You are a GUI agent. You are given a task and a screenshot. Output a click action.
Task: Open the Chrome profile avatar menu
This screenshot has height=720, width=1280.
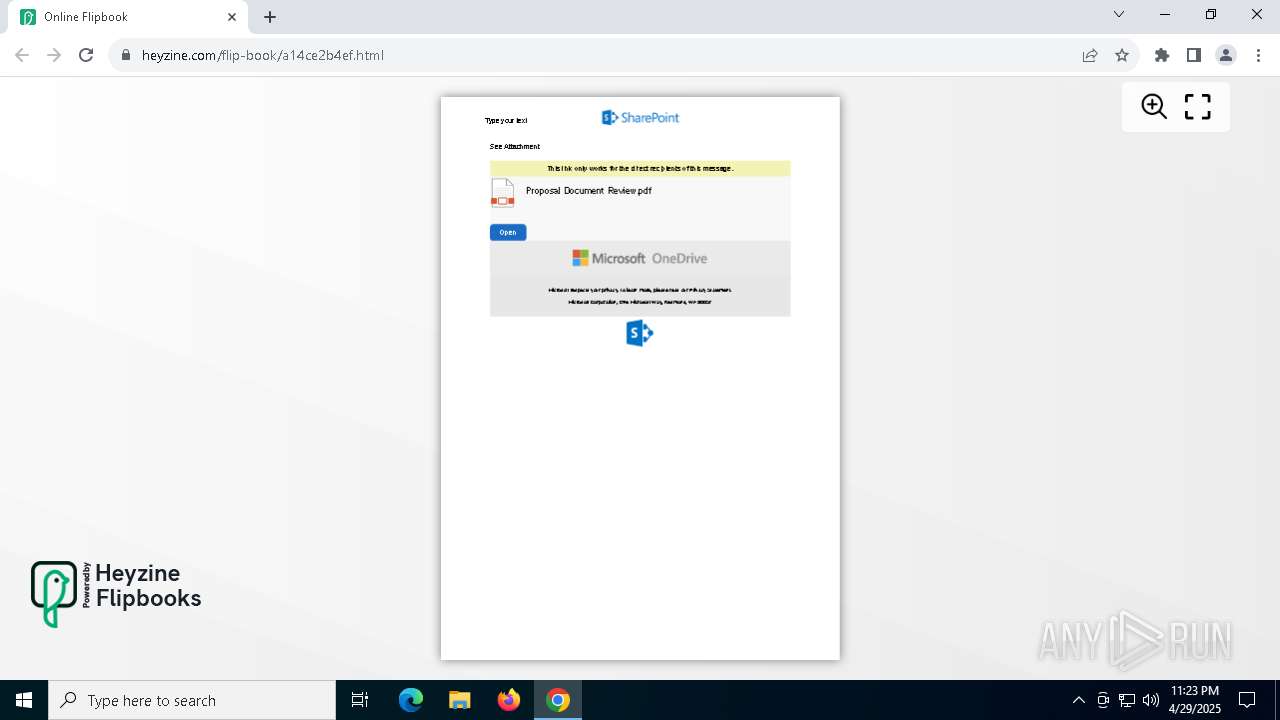(1226, 55)
